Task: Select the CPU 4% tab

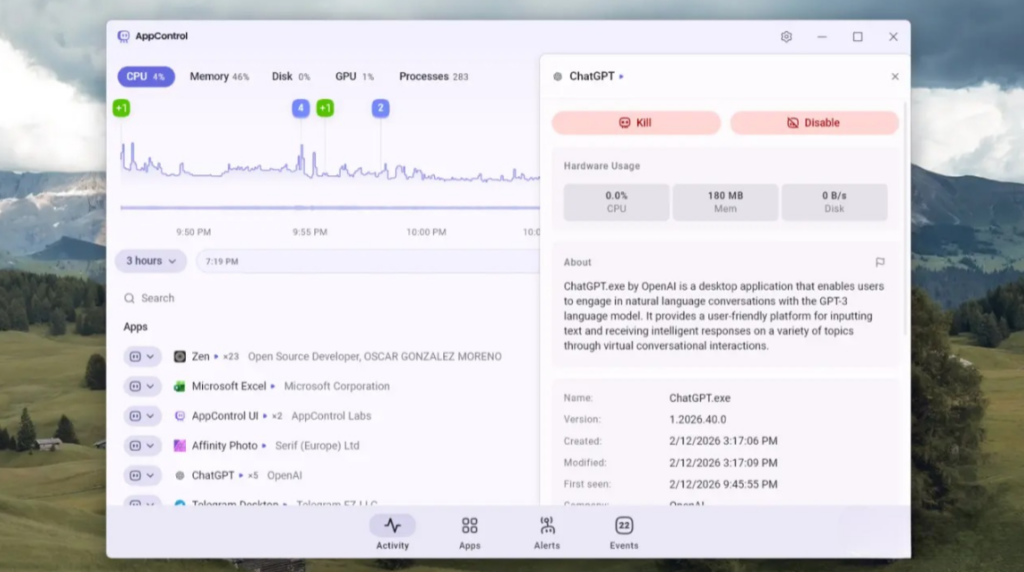Action: coord(146,76)
